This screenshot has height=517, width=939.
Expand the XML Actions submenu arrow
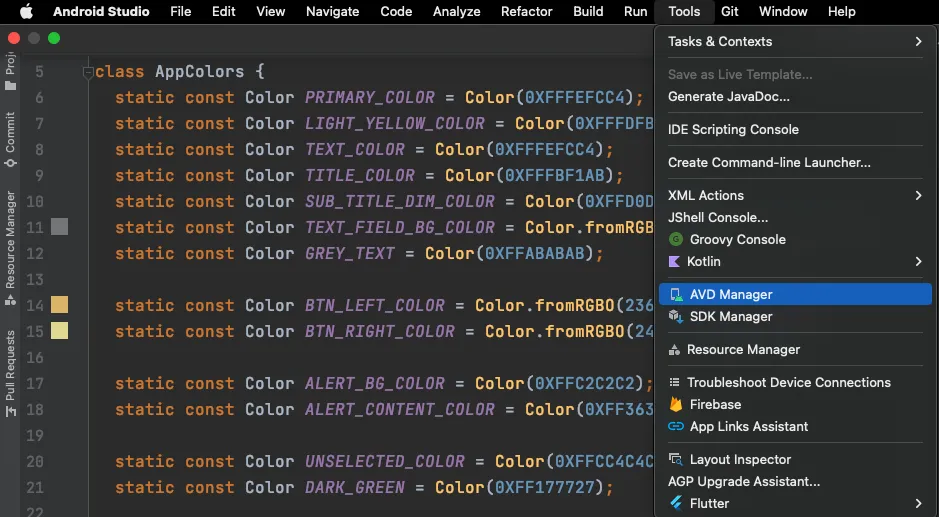tap(918, 196)
